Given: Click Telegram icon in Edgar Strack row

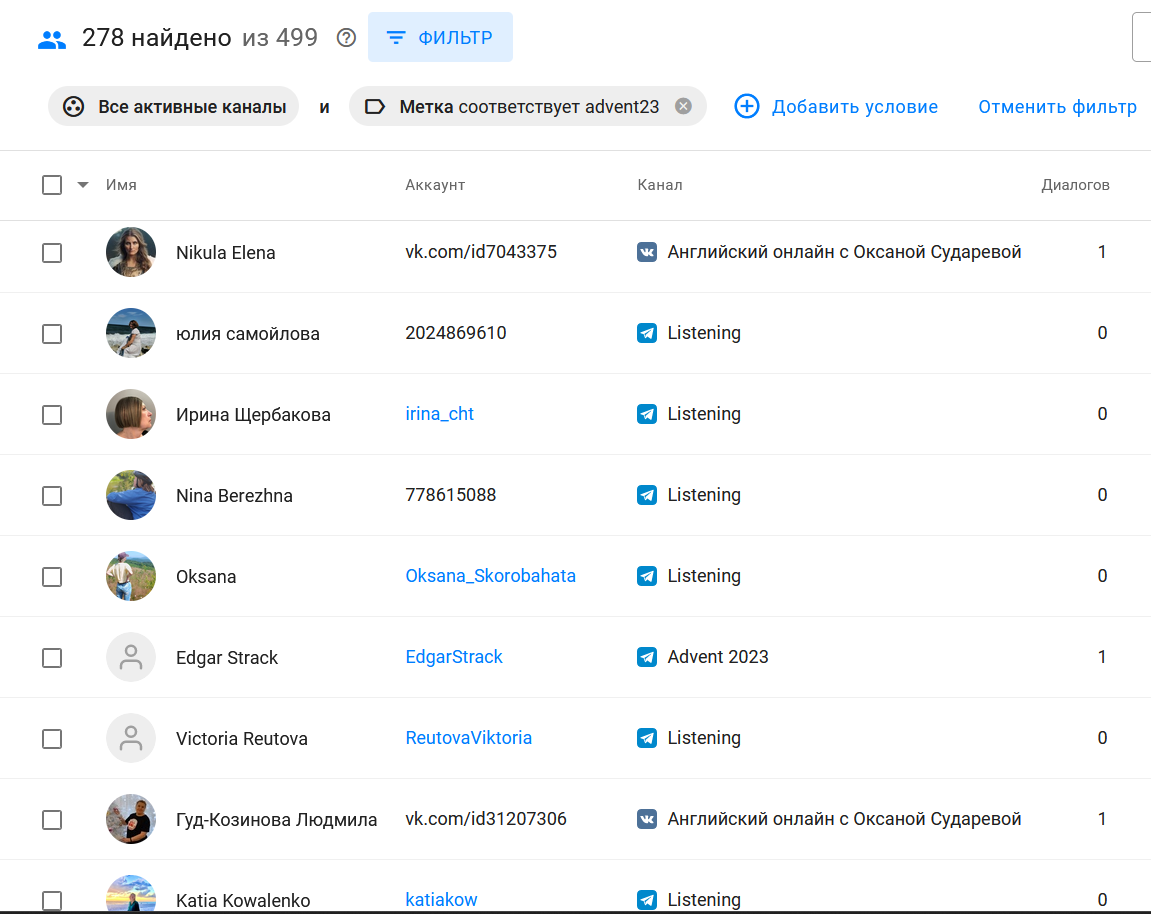Looking at the screenshot, I should pyautogui.click(x=647, y=657).
